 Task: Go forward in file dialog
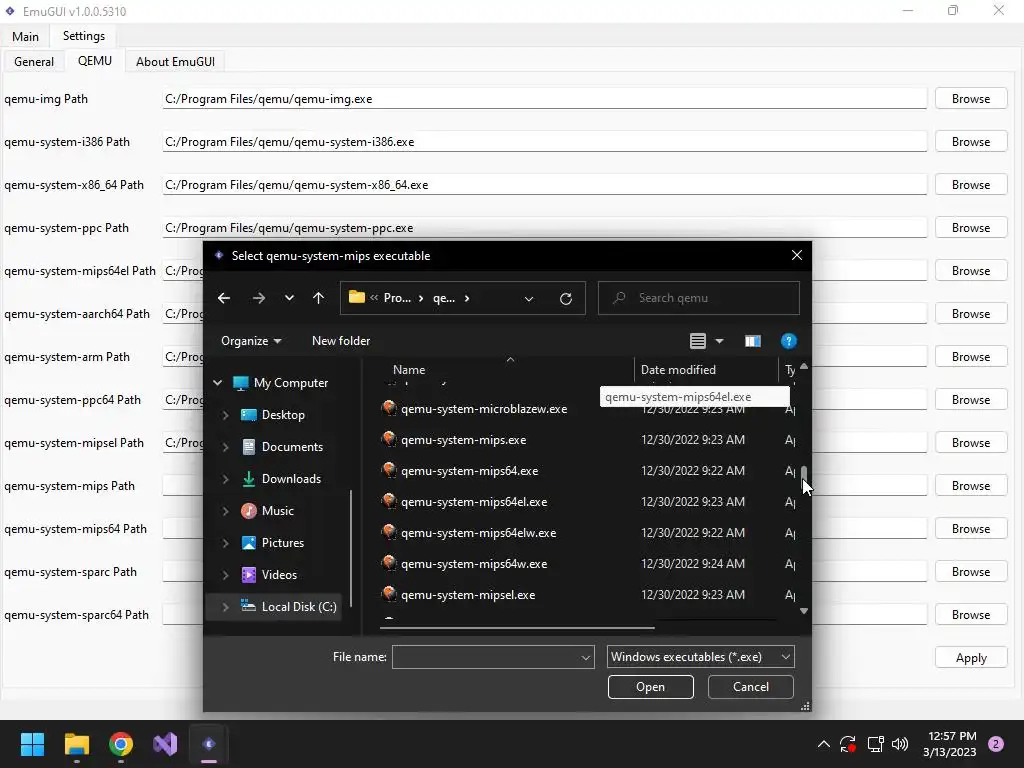(x=259, y=298)
